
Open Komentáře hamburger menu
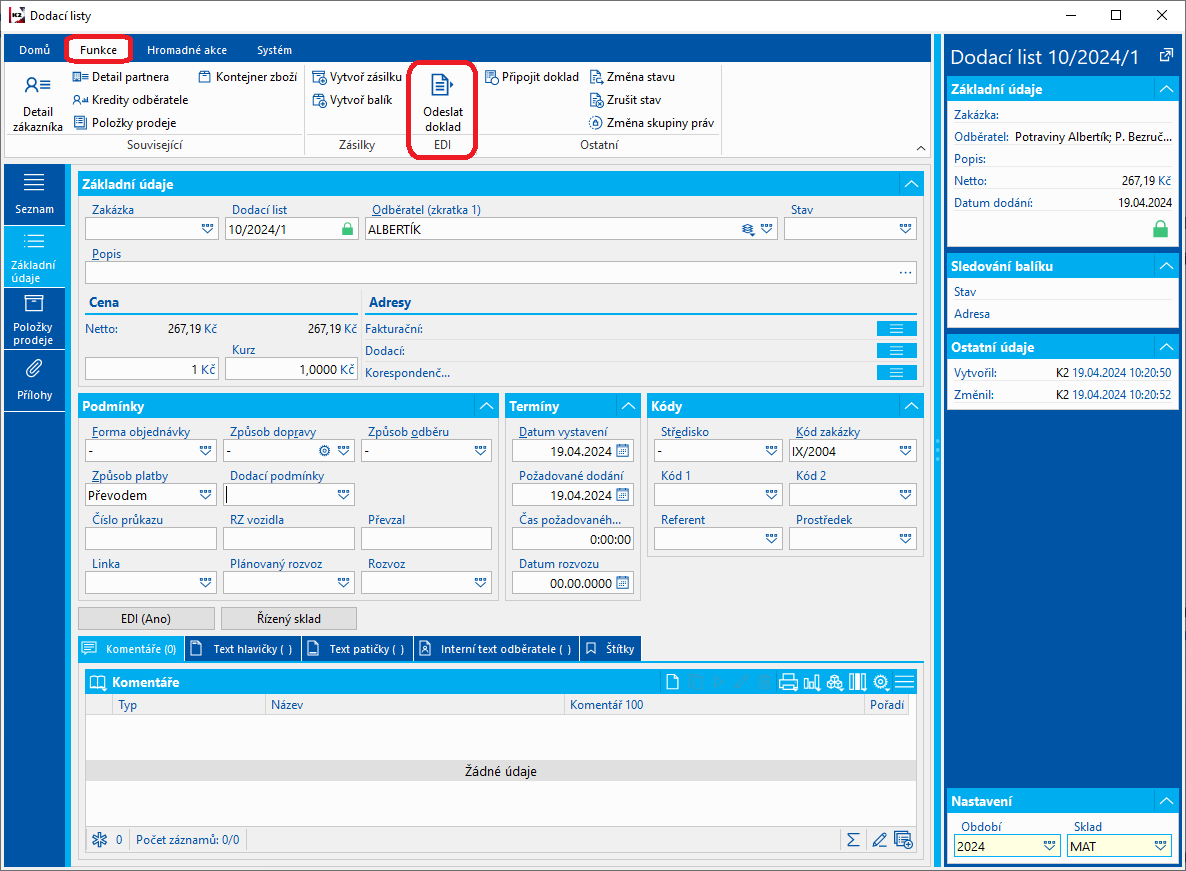tap(904, 682)
